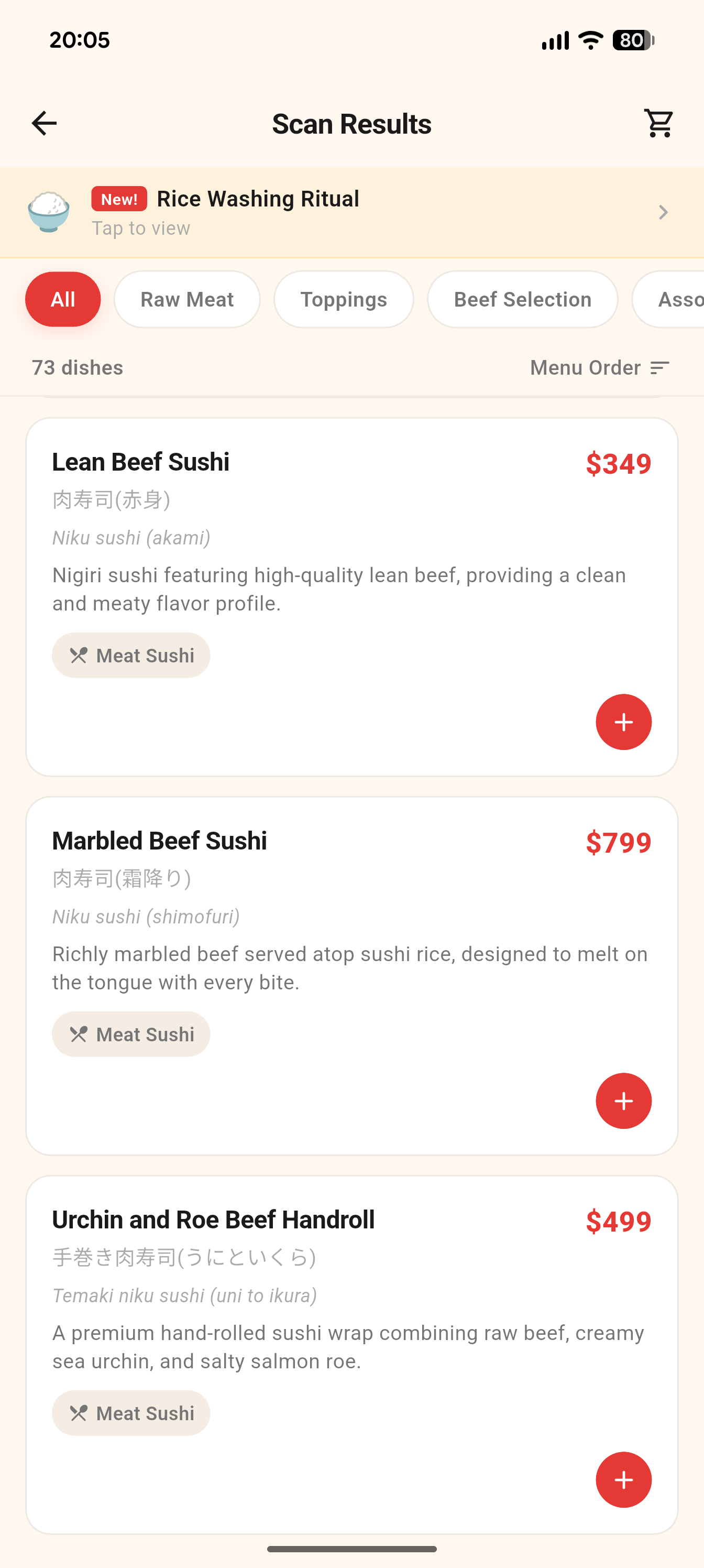Filter by Toppings category

coord(343,299)
